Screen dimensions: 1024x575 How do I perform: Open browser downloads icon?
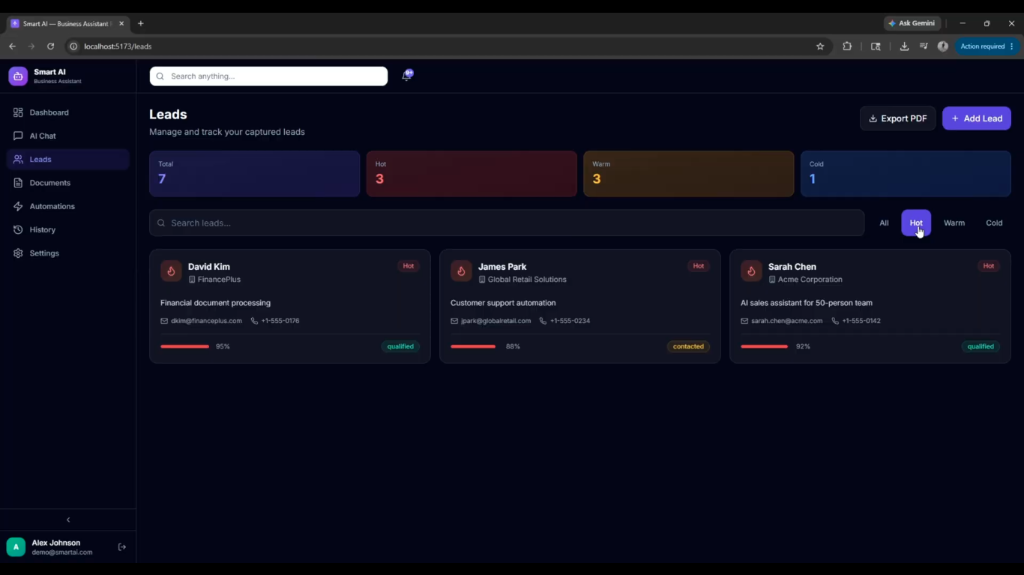pos(904,46)
